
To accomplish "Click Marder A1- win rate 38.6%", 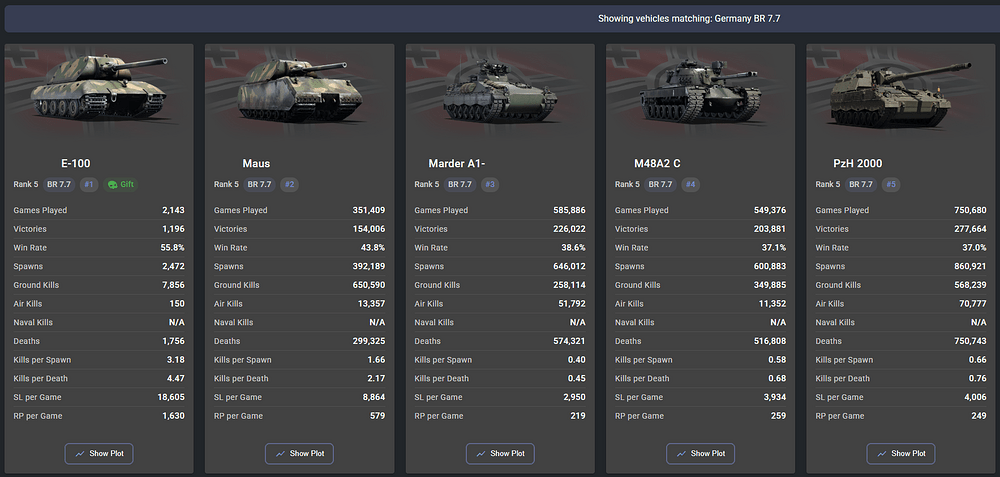I will tap(574, 247).
